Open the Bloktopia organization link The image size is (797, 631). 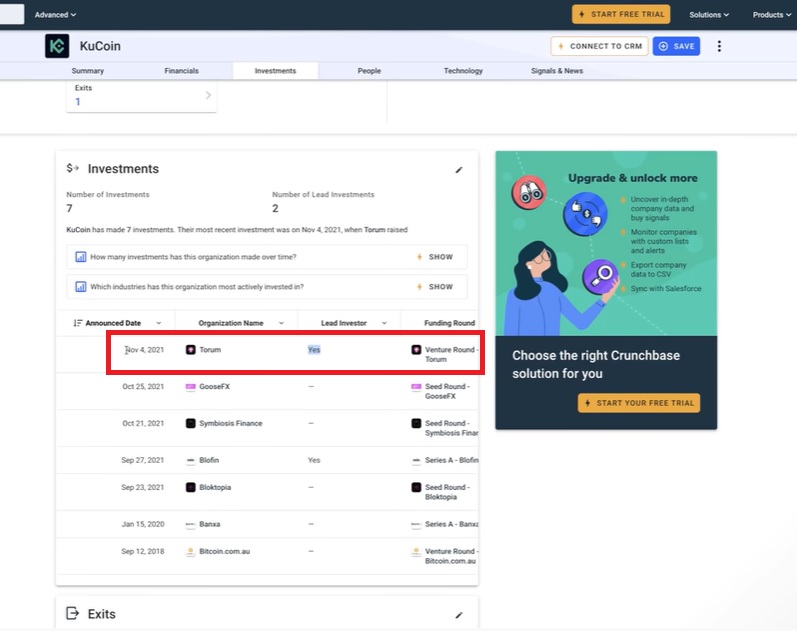click(215, 487)
